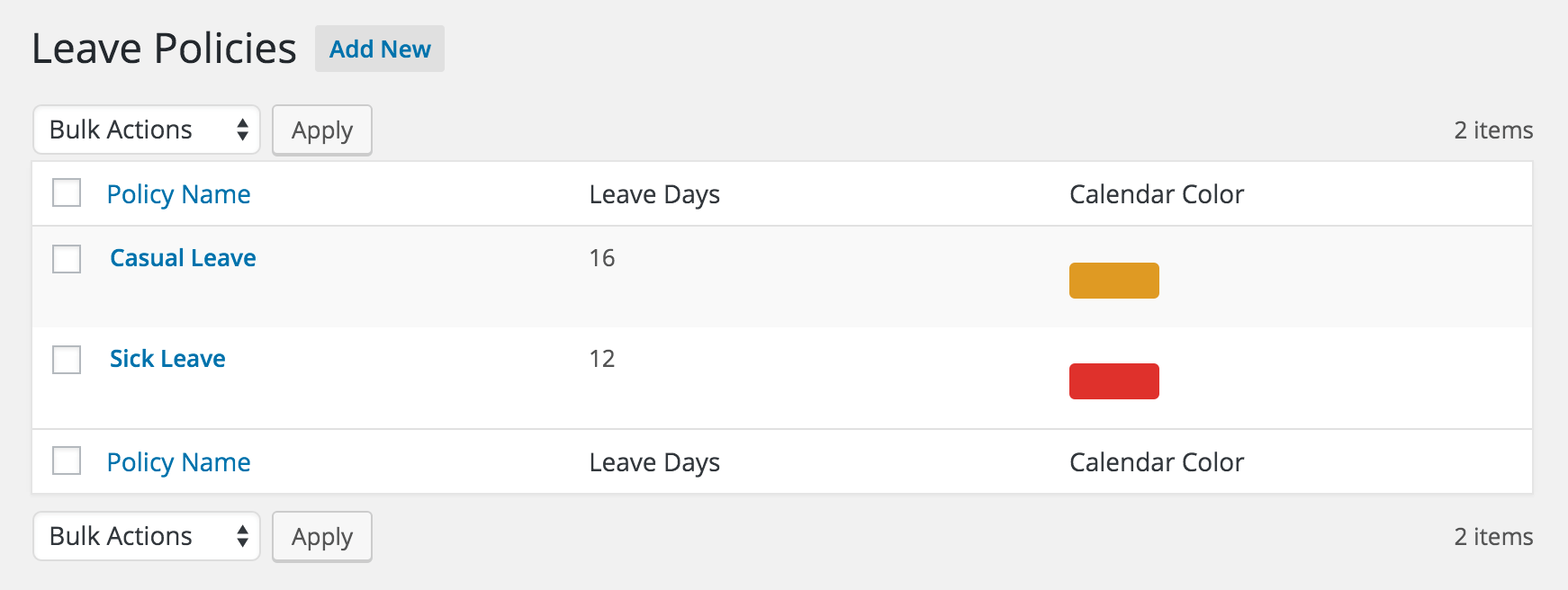Check the Sick Leave row checkbox
Image resolution: width=1568 pixels, height=590 pixels.
point(67,360)
